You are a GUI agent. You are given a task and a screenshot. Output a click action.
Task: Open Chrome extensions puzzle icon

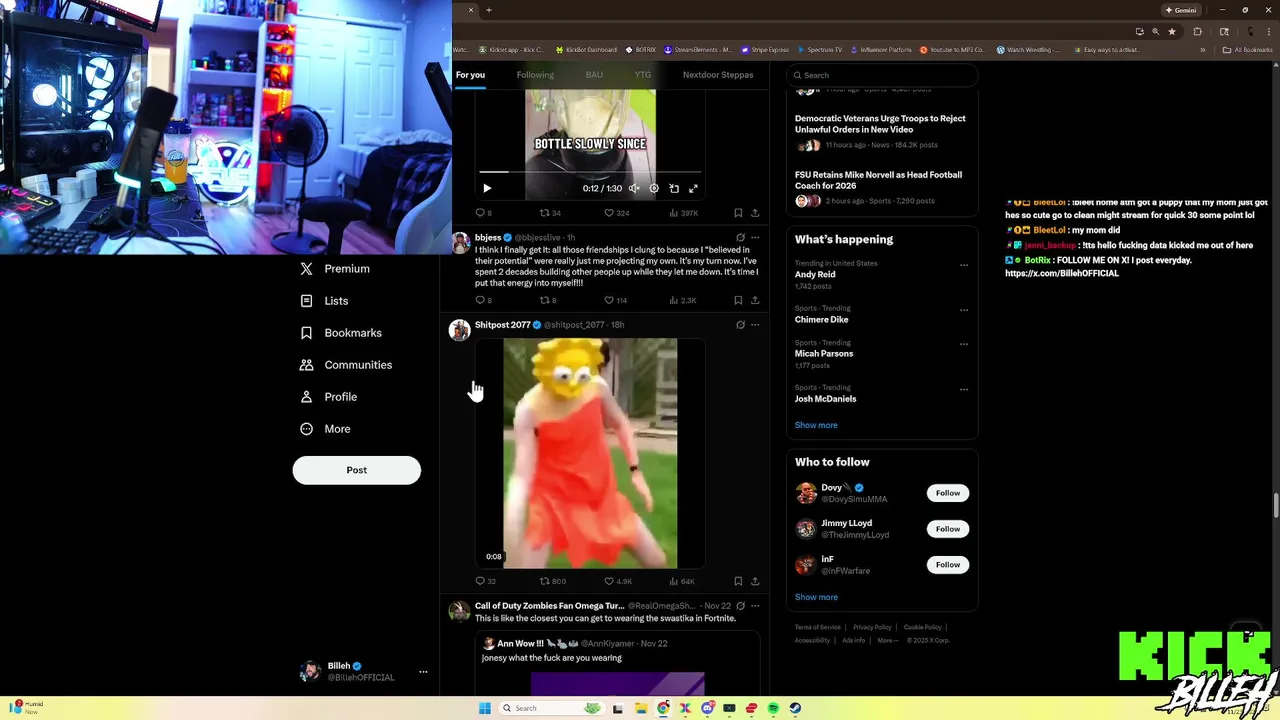[x=1198, y=31]
